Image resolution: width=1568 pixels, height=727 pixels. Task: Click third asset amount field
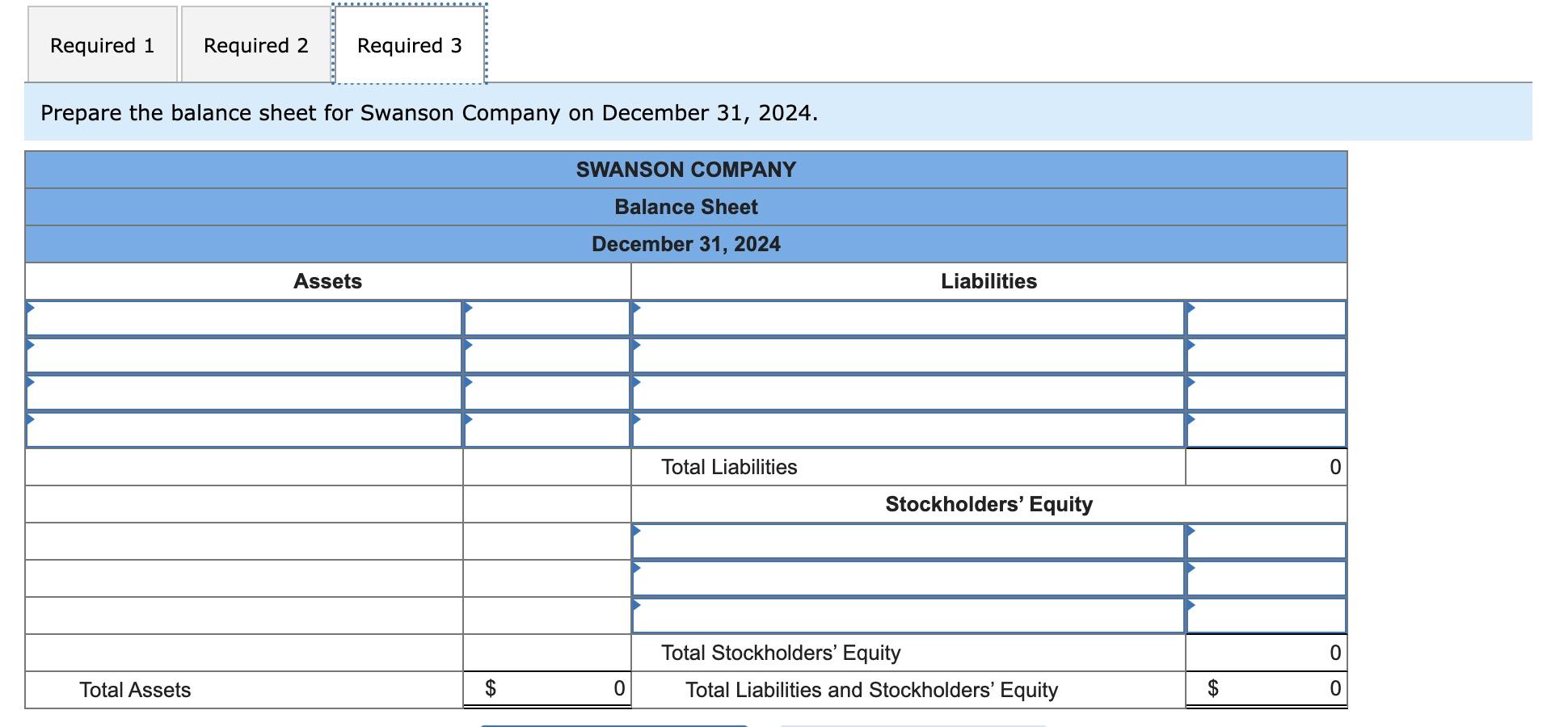coord(546,393)
